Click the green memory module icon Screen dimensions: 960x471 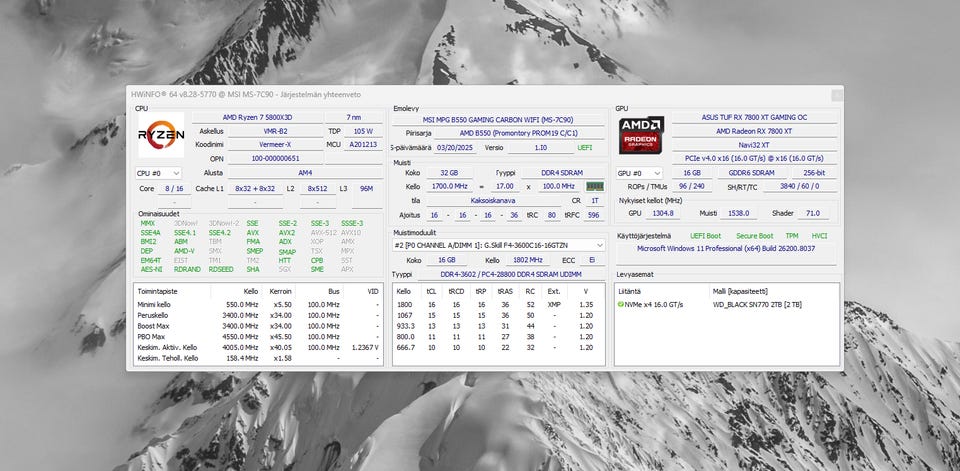[x=594, y=186]
